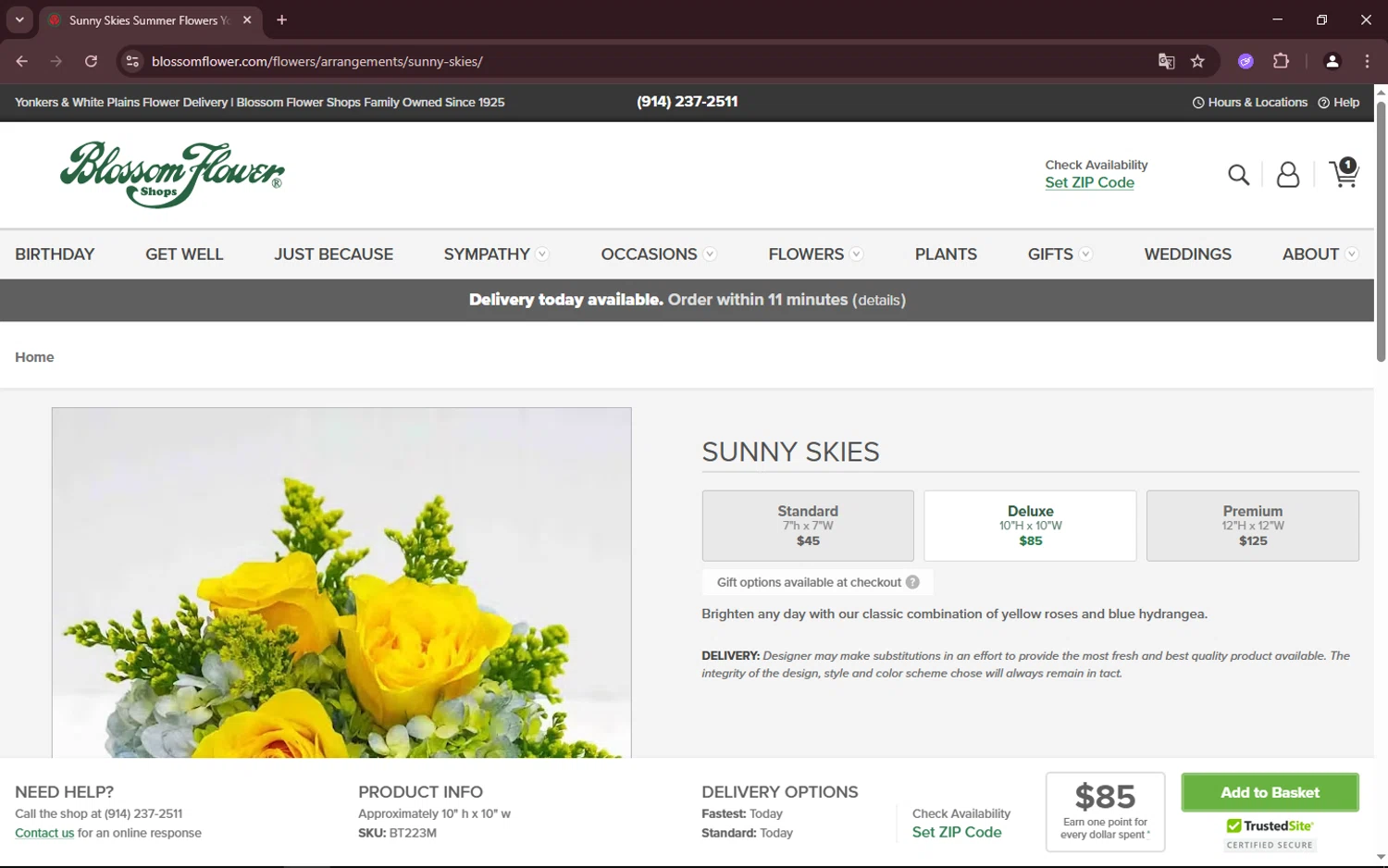
Task: Click the scrollbar down arrow
Action: tap(1381, 857)
